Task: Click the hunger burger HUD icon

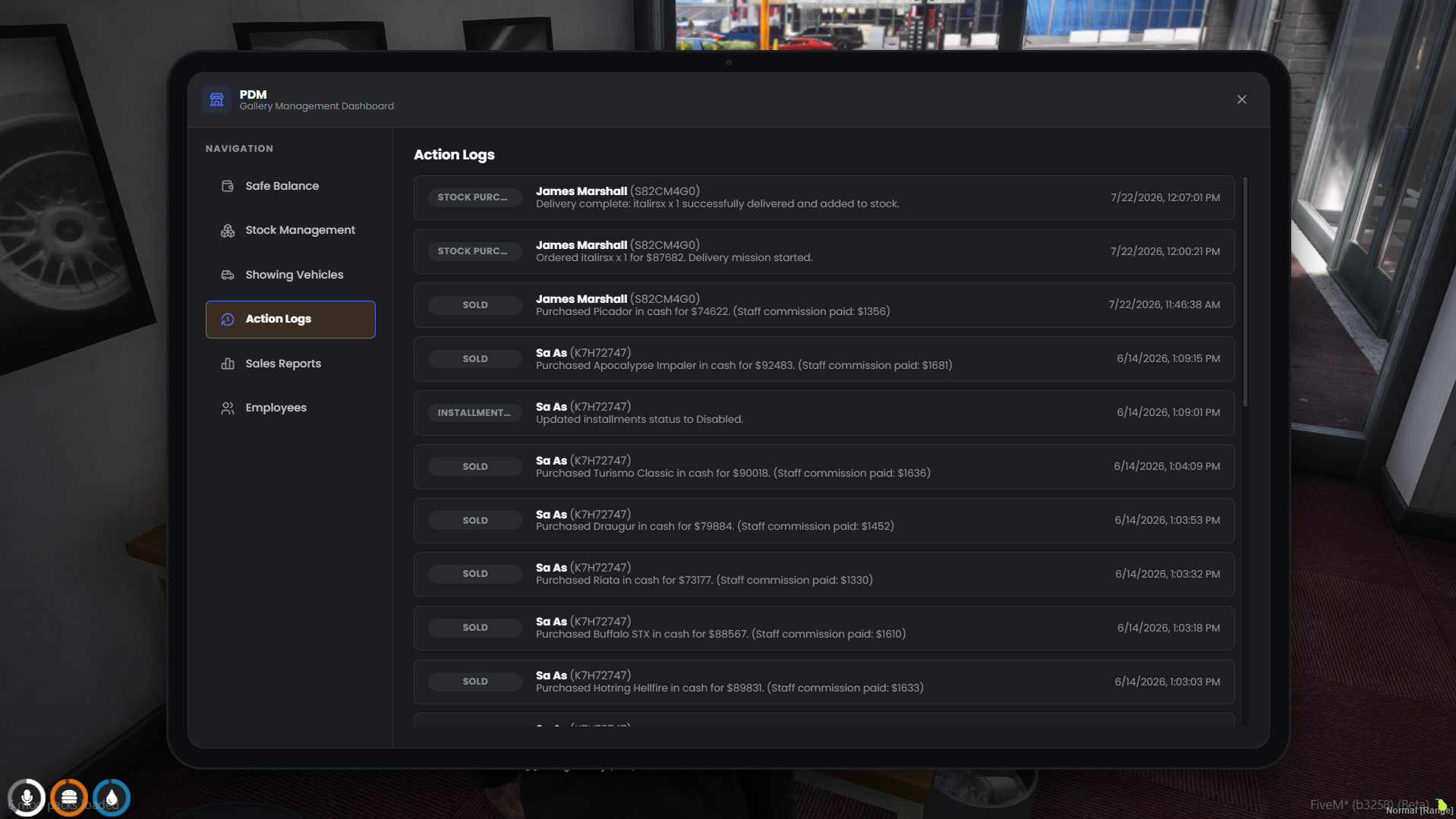Action: (69, 798)
